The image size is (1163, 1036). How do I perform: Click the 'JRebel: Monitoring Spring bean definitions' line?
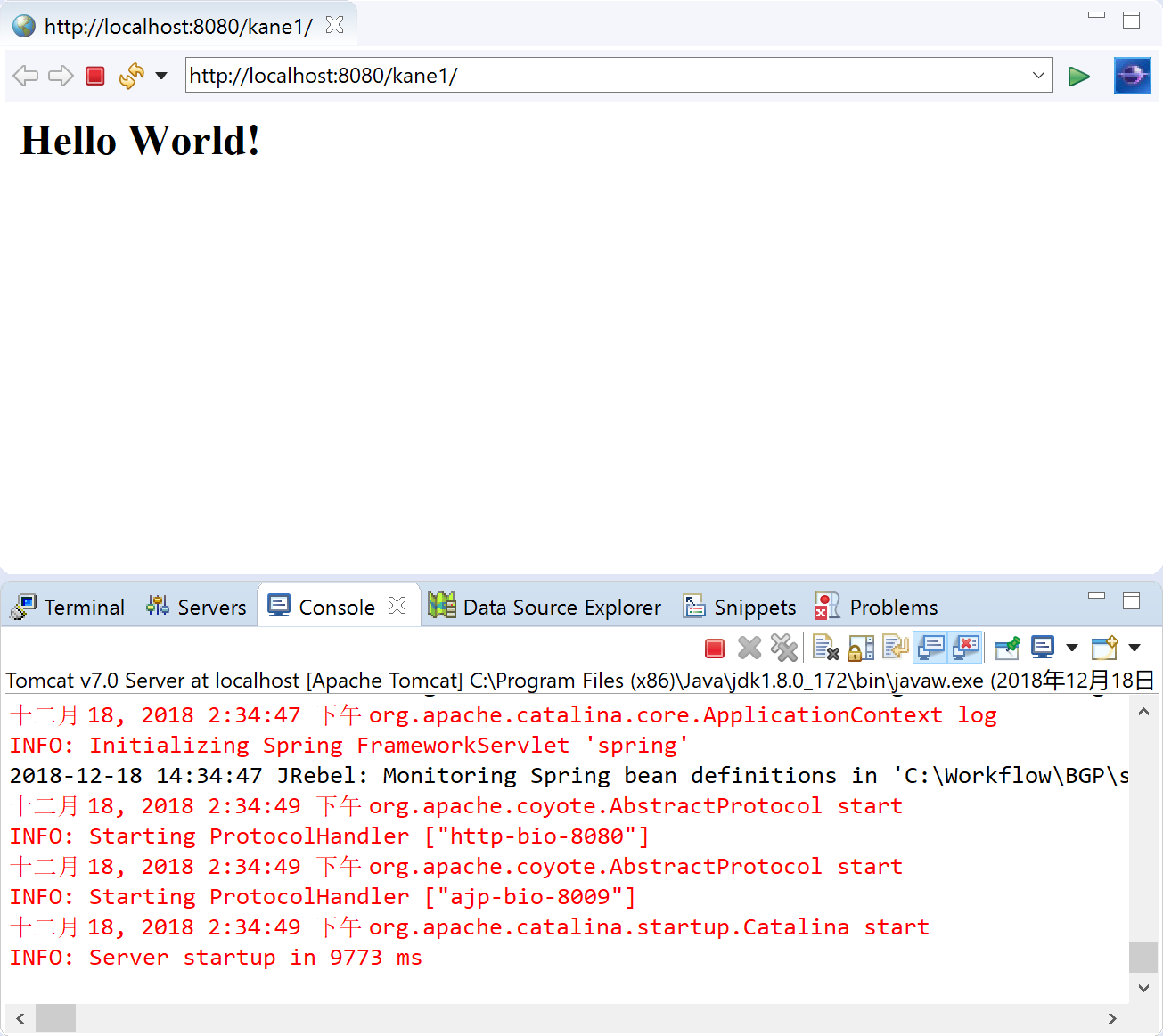[x=569, y=776]
